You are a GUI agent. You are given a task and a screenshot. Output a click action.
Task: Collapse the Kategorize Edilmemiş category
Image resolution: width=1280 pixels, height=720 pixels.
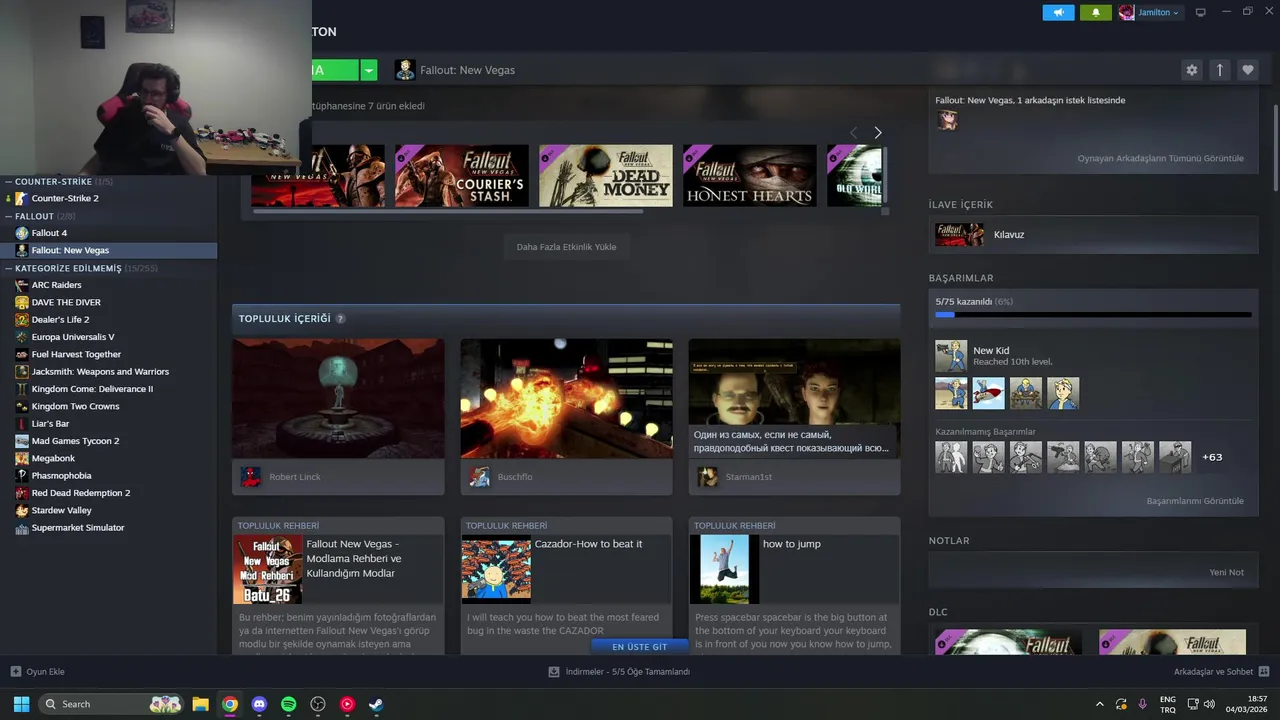9,268
